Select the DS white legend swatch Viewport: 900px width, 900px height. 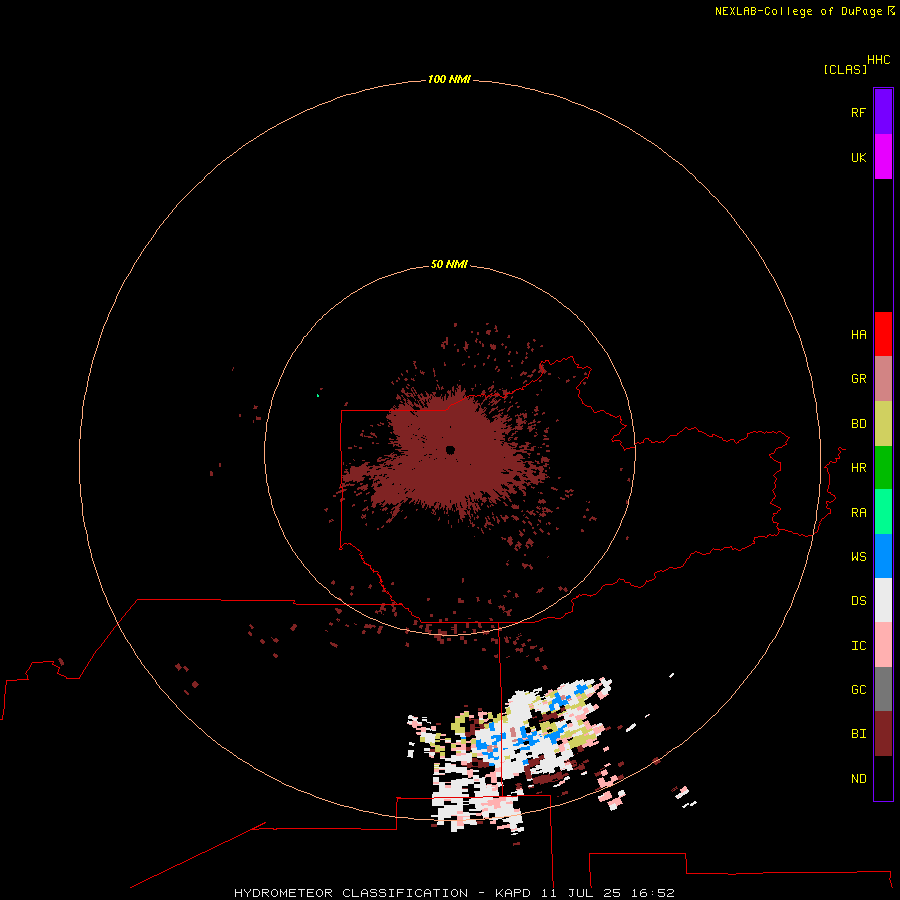pyautogui.click(x=883, y=600)
